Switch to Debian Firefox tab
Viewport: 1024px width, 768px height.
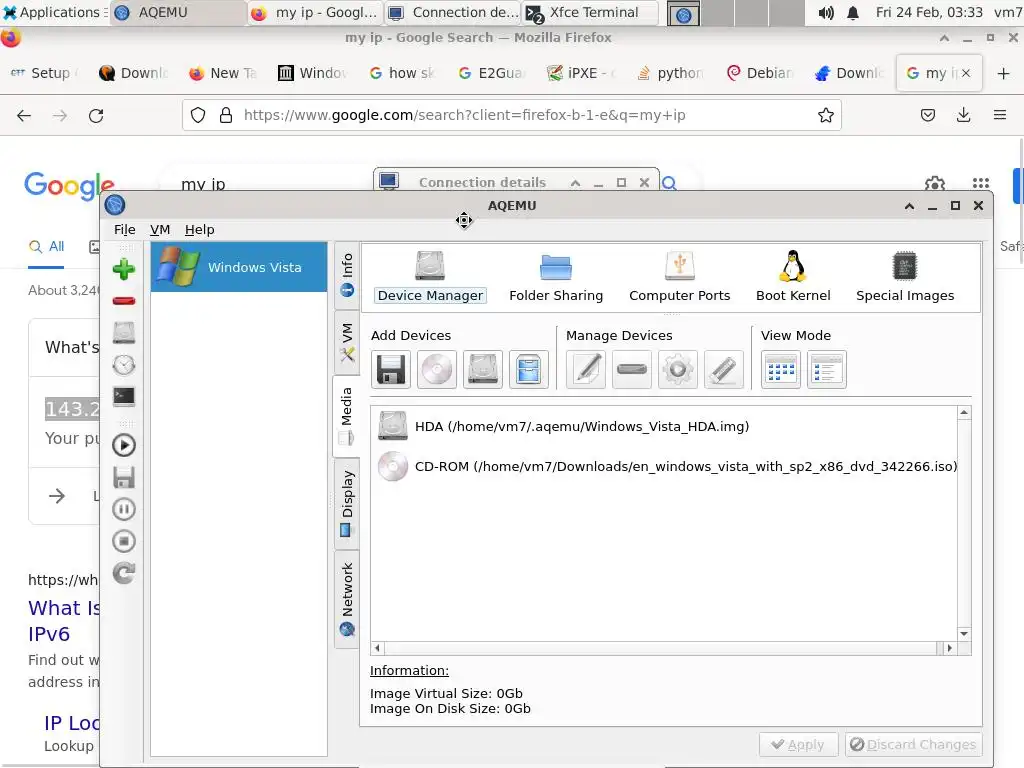coord(760,73)
